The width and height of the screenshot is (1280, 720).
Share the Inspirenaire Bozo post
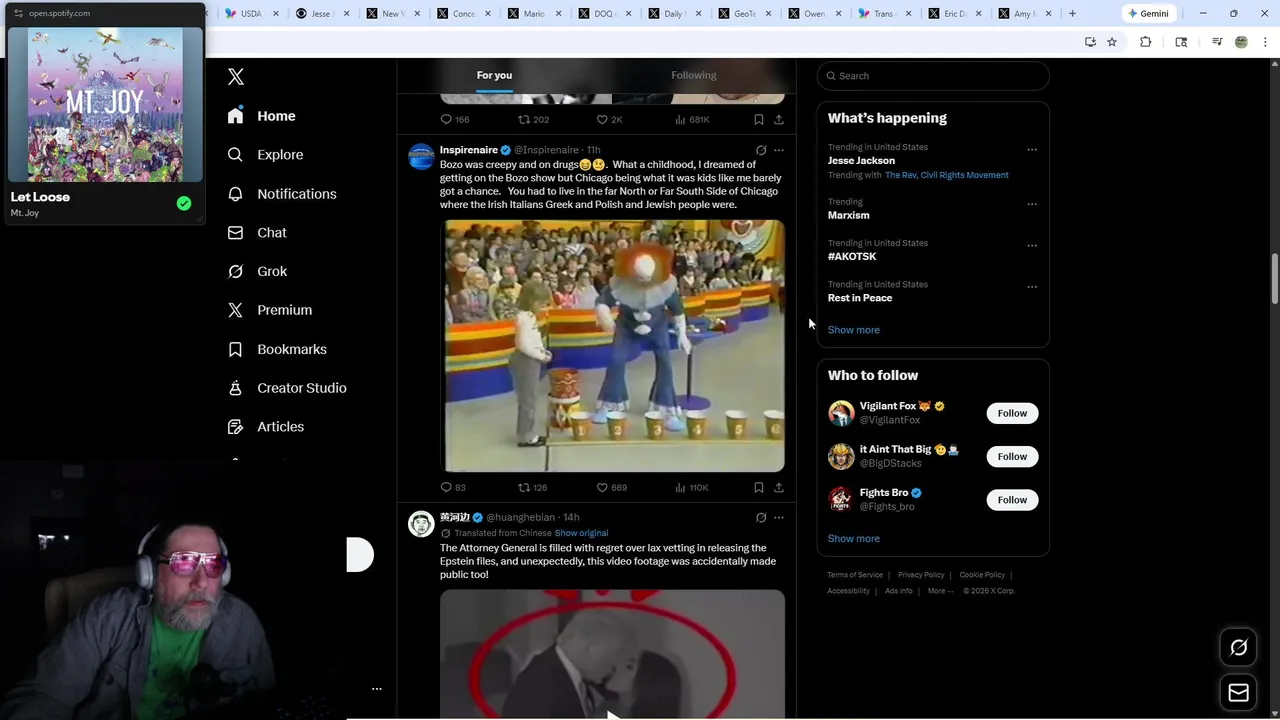tap(779, 488)
